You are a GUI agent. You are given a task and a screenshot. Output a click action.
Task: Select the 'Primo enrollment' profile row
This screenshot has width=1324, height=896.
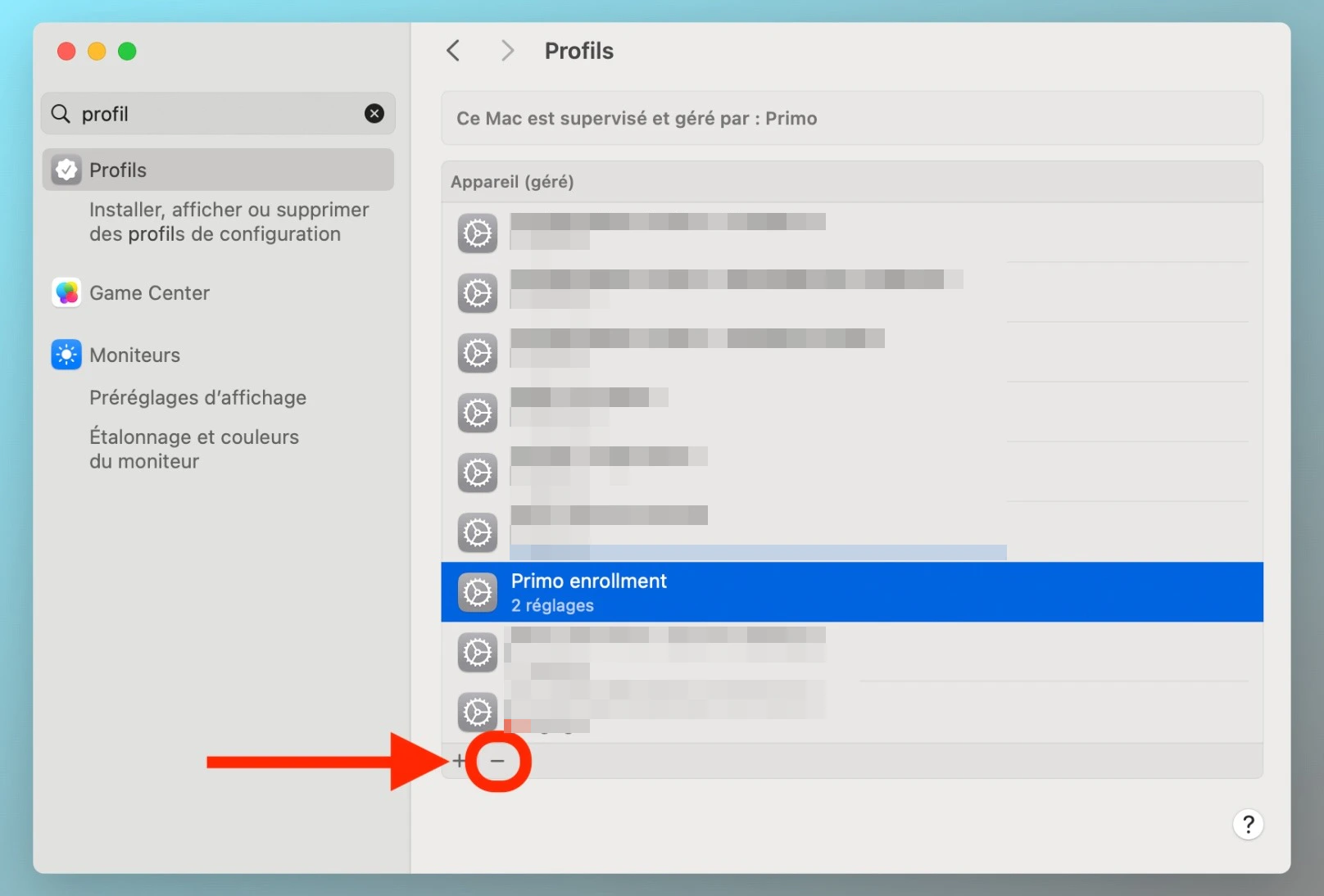click(737, 592)
